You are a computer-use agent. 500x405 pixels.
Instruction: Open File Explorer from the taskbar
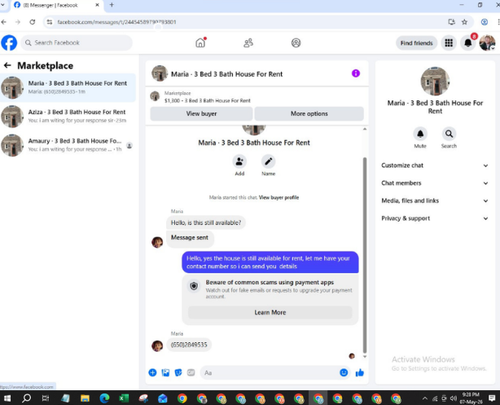(x=85, y=398)
